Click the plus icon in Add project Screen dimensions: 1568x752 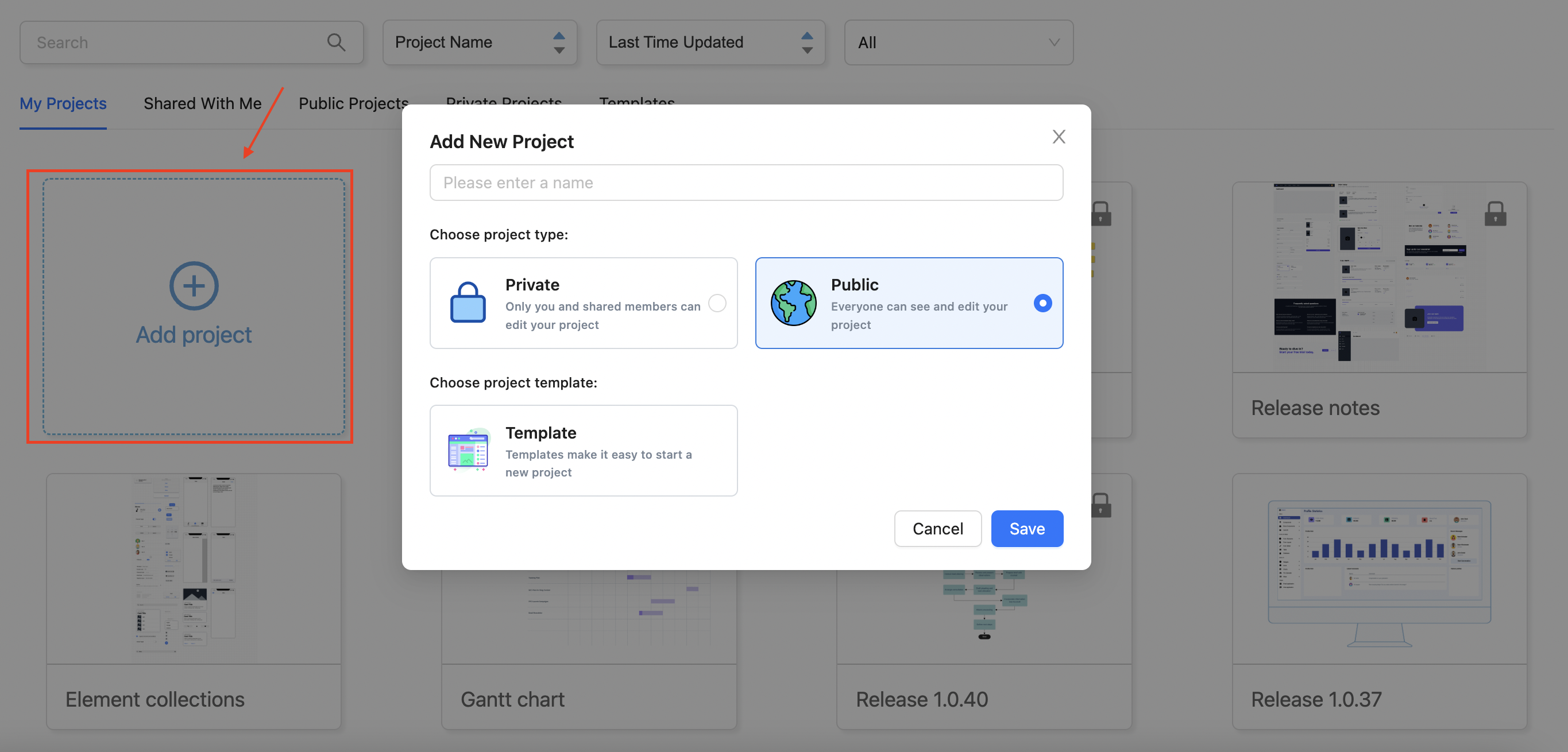(x=194, y=286)
